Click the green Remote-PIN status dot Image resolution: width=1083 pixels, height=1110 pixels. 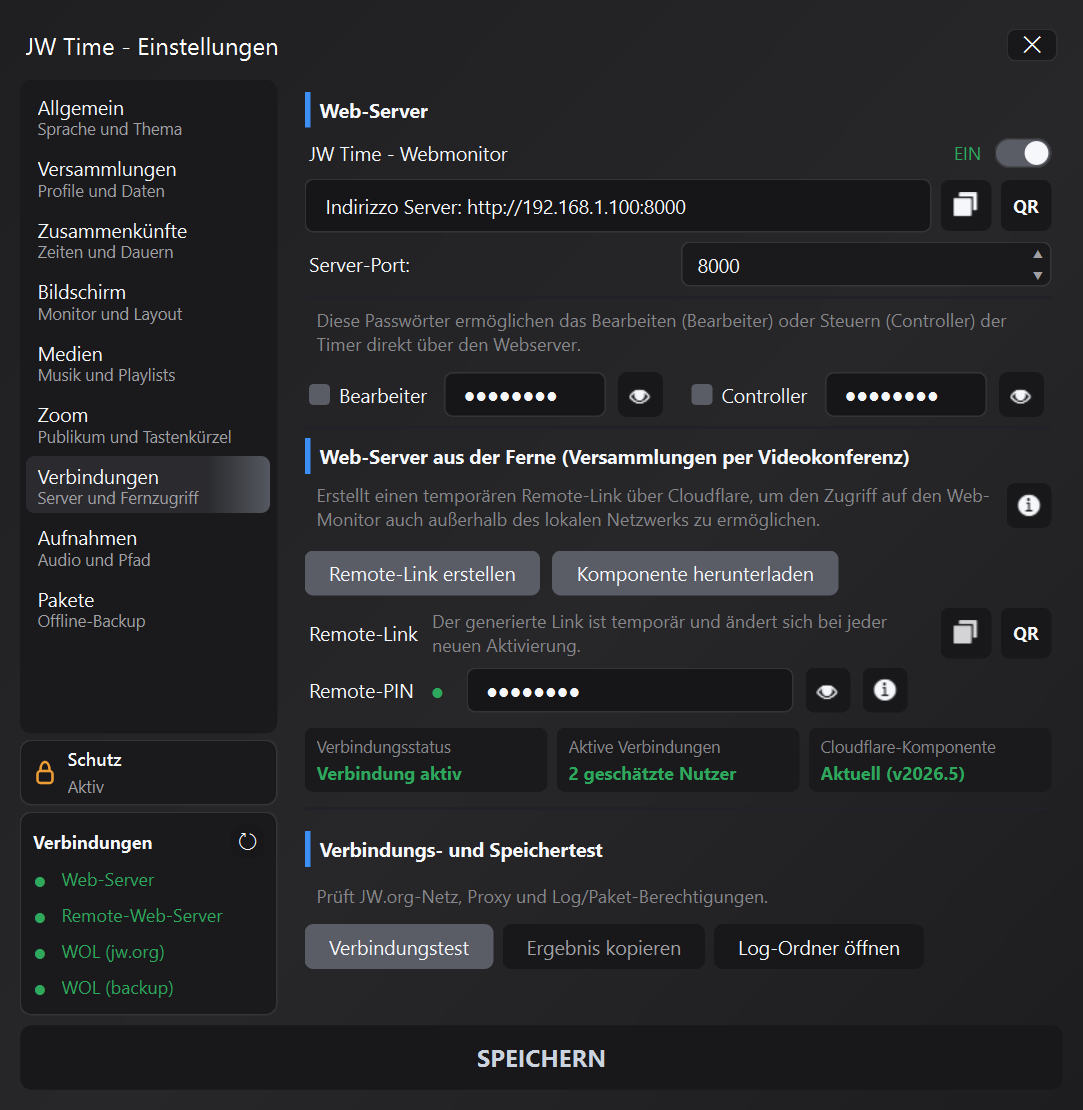(437, 692)
